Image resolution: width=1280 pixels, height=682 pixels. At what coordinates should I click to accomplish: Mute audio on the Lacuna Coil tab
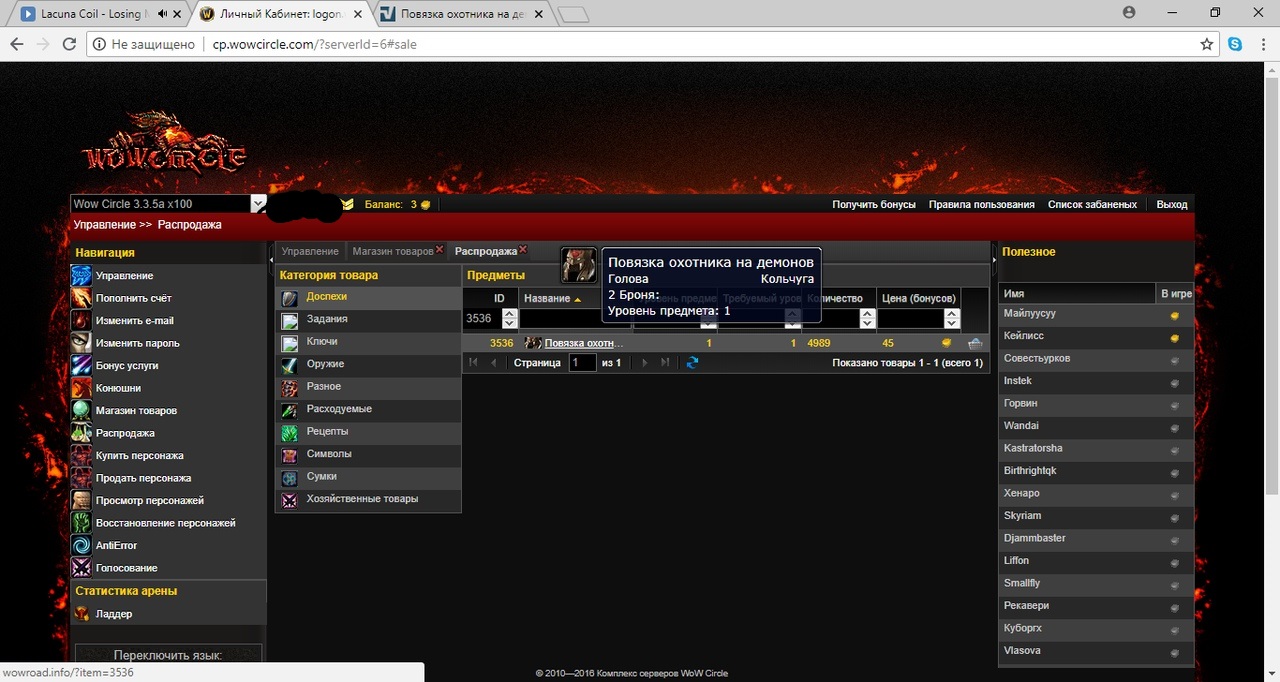(x=163, y=14)
